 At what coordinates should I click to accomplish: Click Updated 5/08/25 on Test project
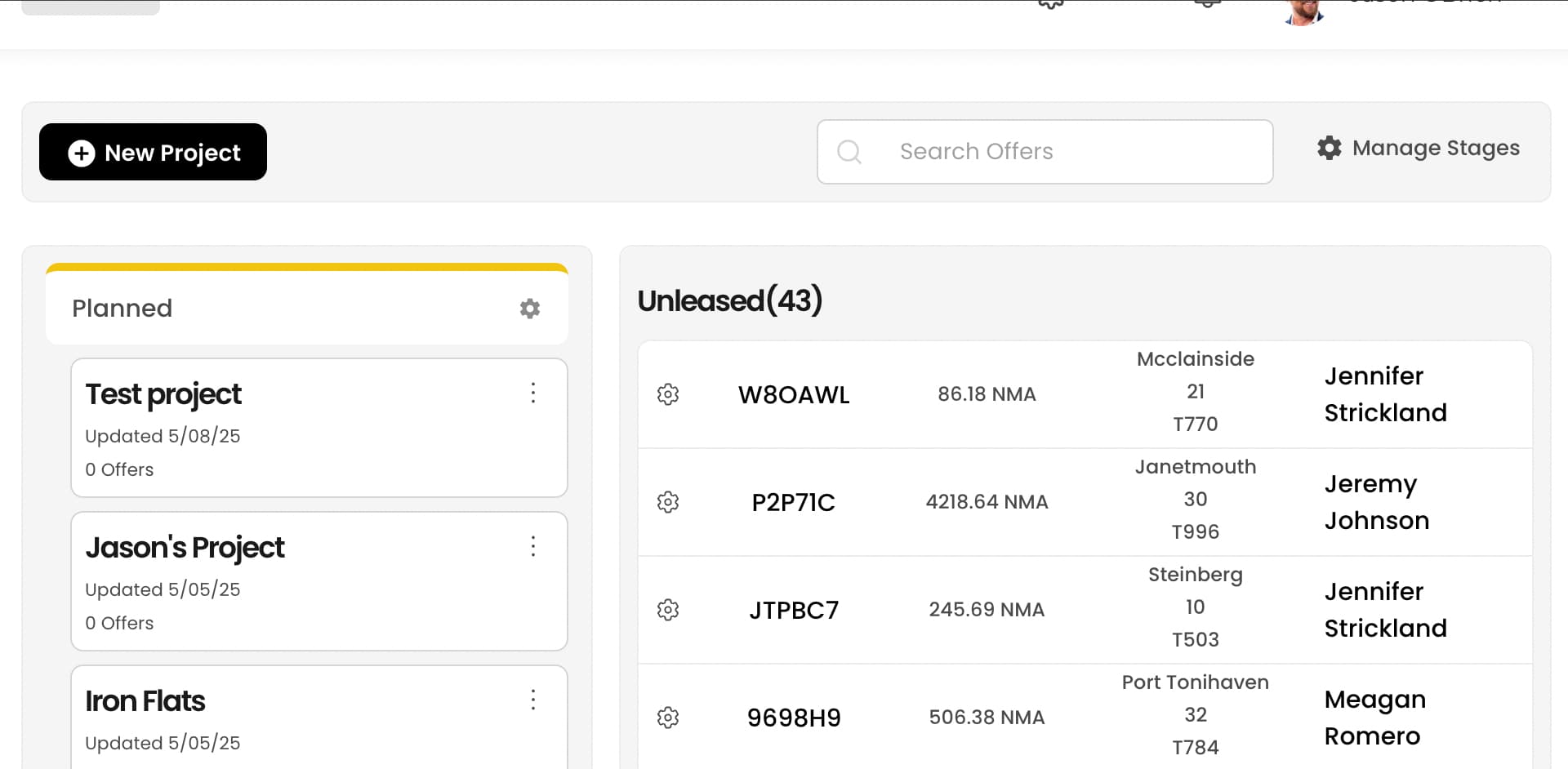point(163,436)
